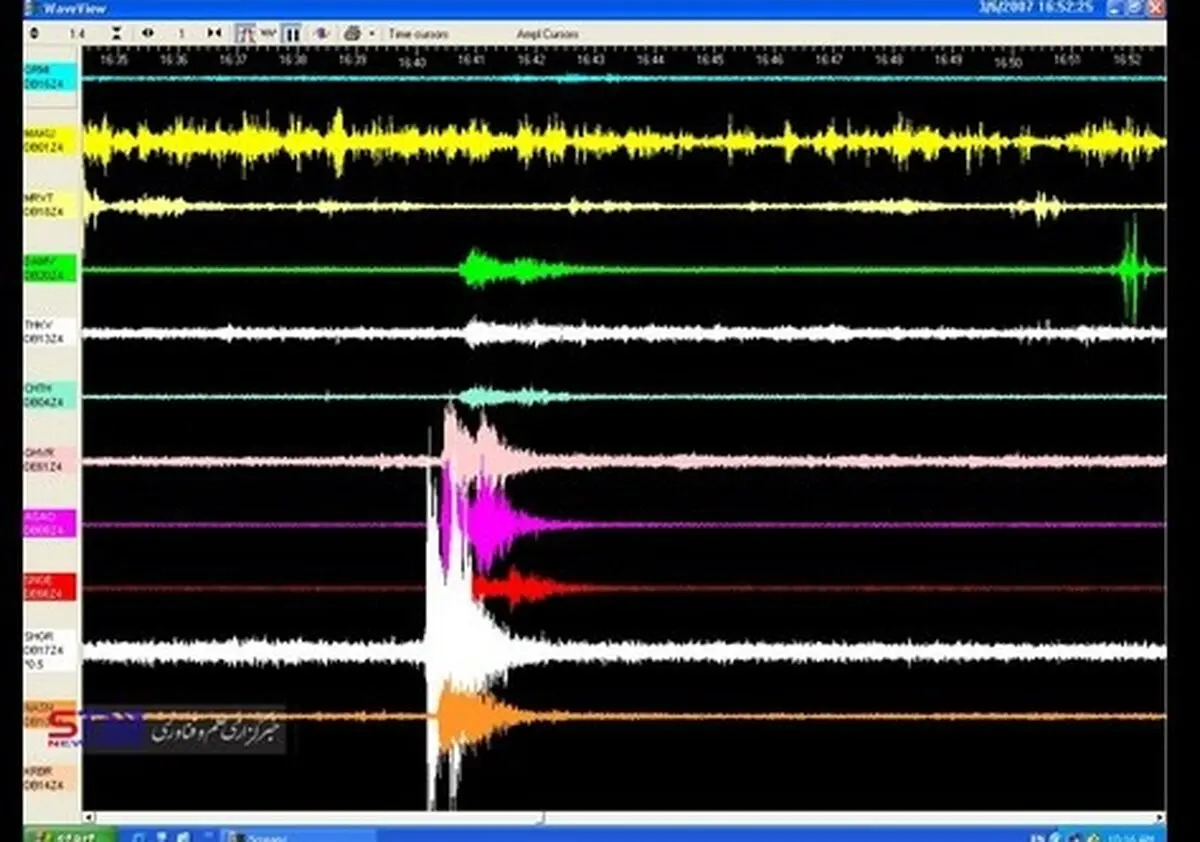Select the bright yellow DB01Z4 channel label
Screen dimensions: 1200x842
pyautogui.click(x=50, y=141)
